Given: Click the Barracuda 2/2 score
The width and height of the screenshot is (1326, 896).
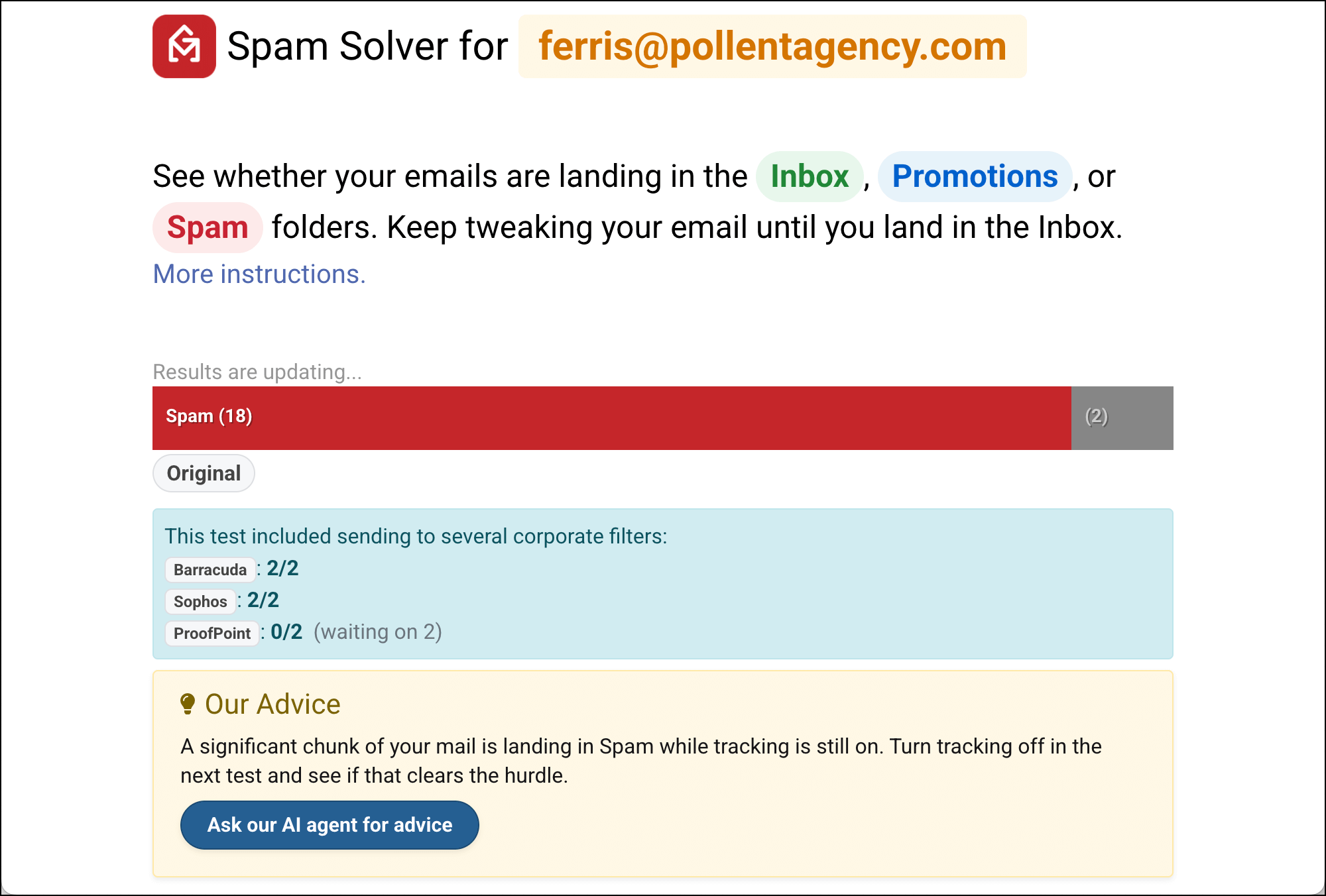Looking at the screenshot, I should tap(282, 569).
